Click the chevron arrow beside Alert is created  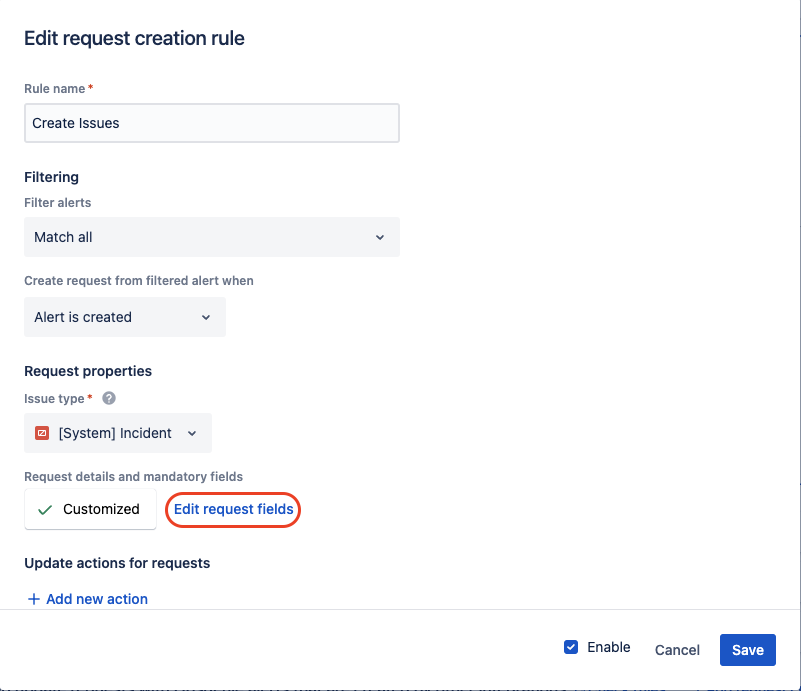point(206,317)
